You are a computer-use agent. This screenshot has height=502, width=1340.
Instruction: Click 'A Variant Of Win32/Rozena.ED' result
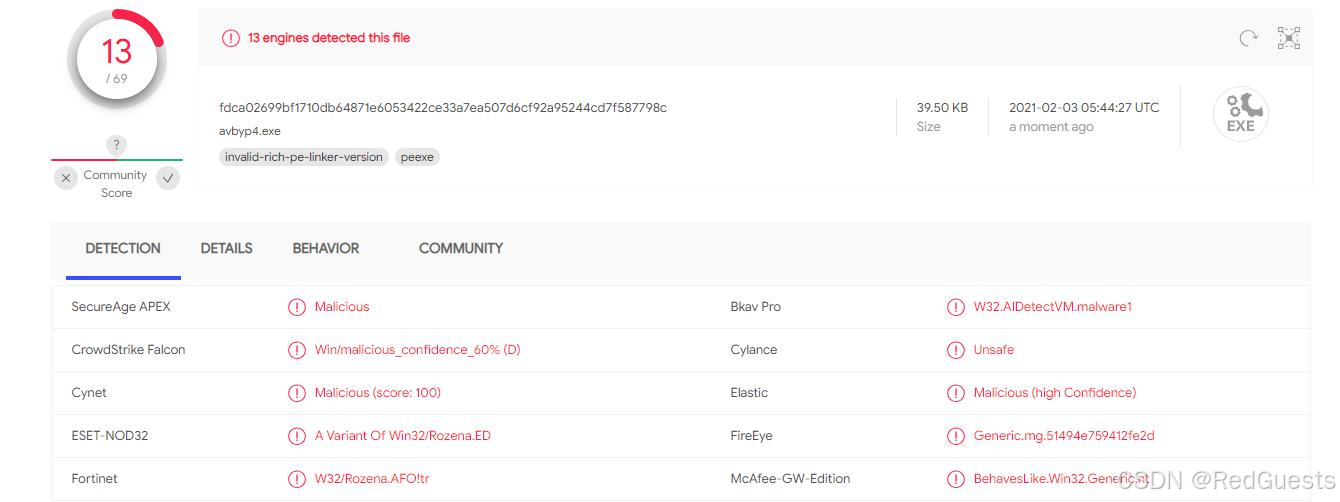point(403,436)
